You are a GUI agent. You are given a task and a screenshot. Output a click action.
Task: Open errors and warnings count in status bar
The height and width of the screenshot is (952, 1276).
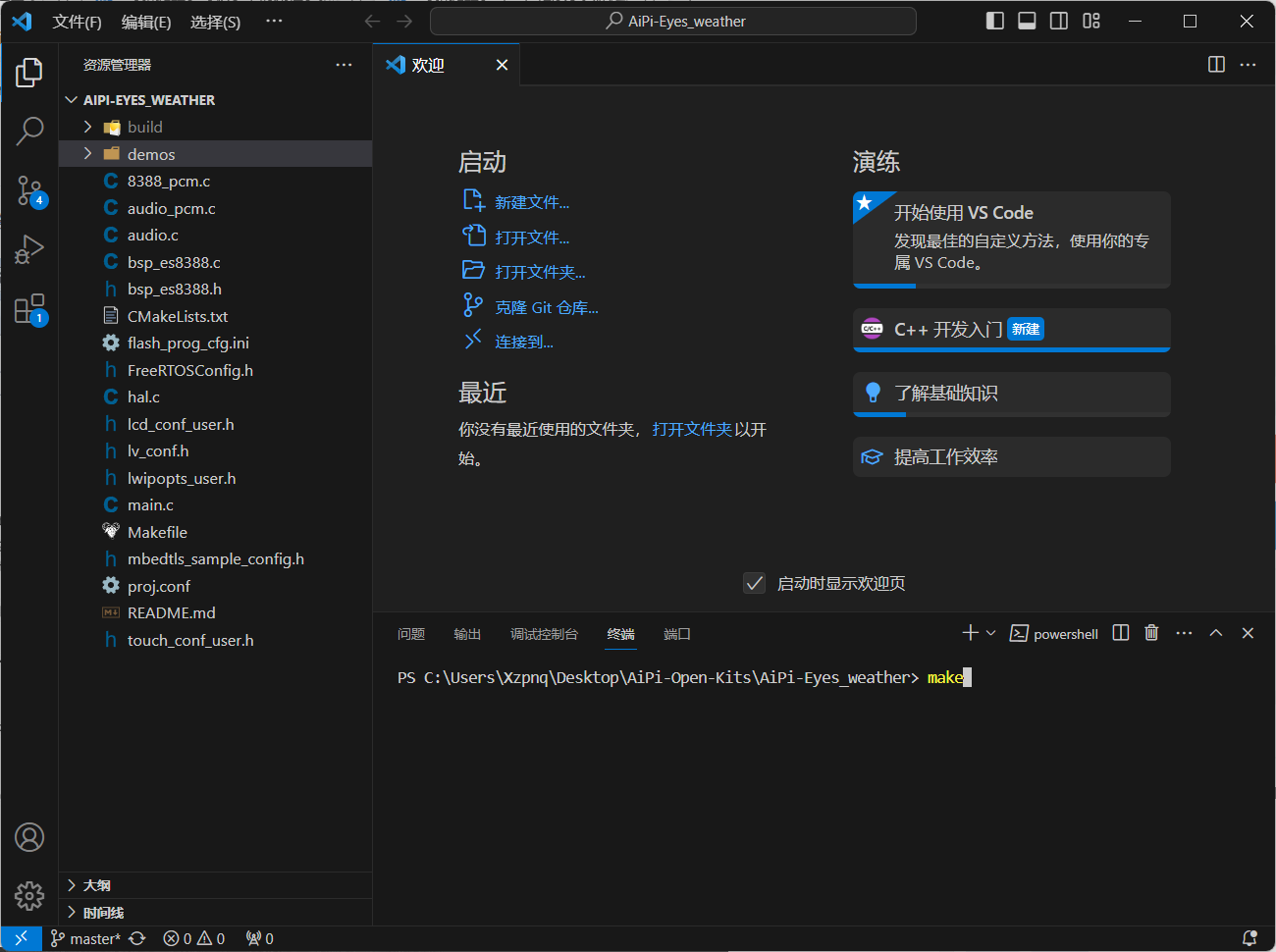pos(193,938)
